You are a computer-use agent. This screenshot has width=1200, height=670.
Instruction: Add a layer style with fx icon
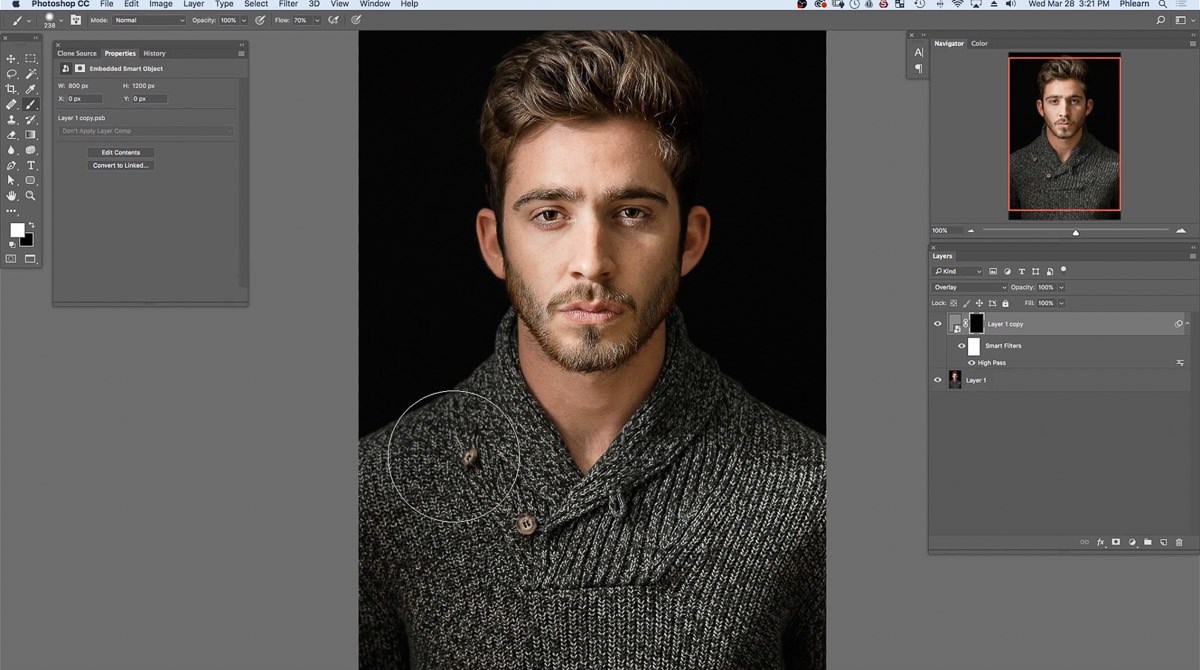[1100, 542]
